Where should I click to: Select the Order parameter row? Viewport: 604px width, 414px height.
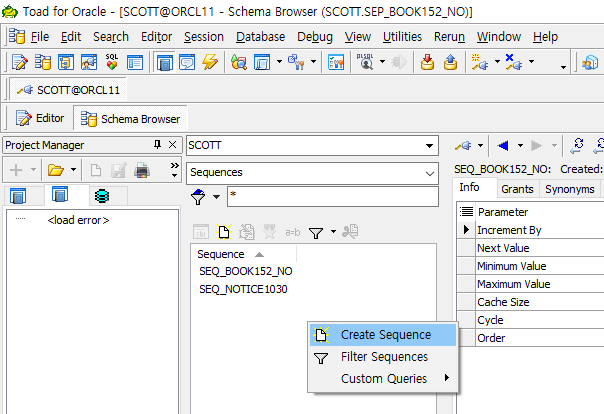pos(530,338)
